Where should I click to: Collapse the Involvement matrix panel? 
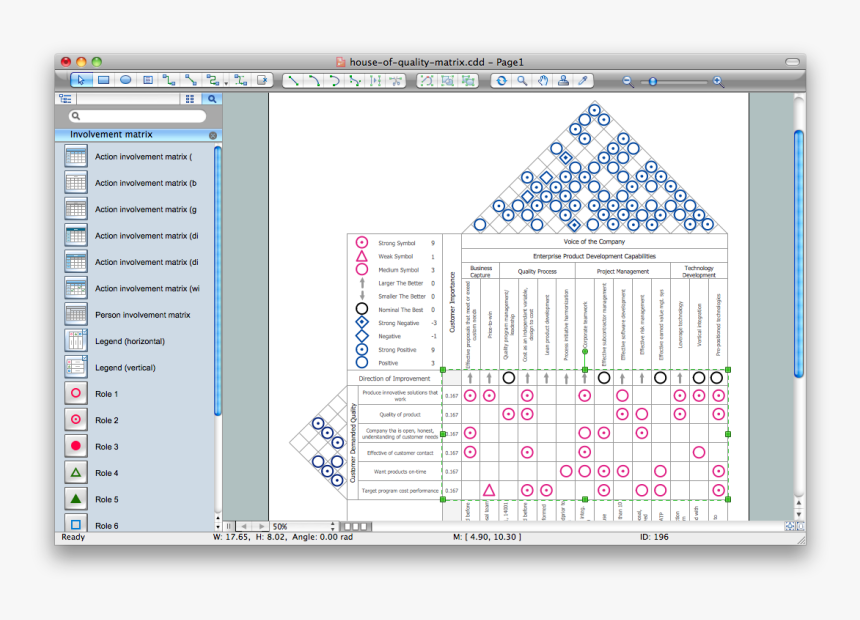click(213, 135)
